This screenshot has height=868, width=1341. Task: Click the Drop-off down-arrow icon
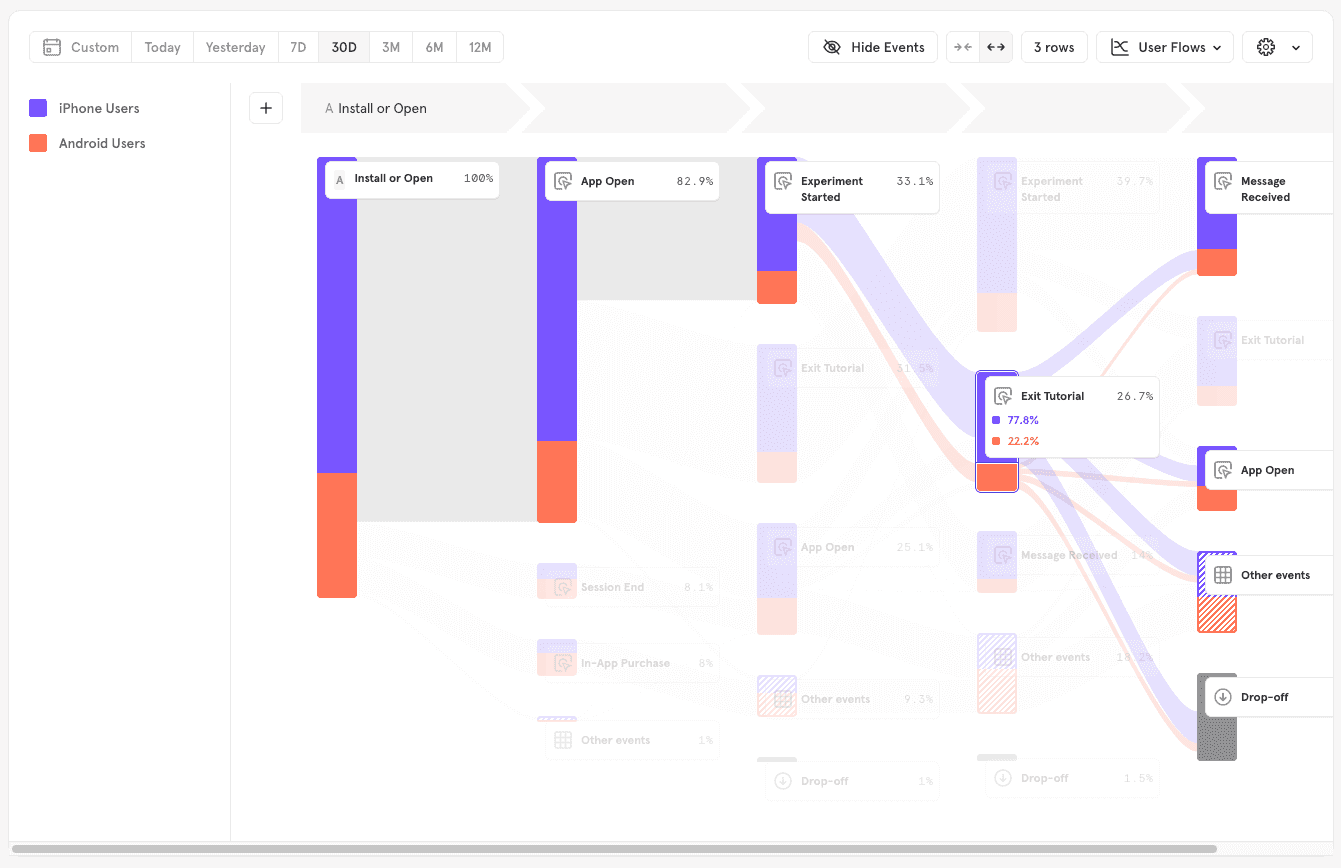click(1222, 697)
